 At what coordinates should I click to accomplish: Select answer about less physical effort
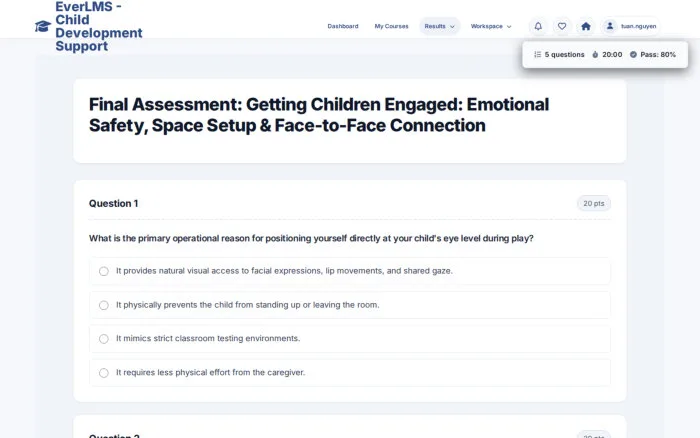pyautogui.click(x=350, y=373)
